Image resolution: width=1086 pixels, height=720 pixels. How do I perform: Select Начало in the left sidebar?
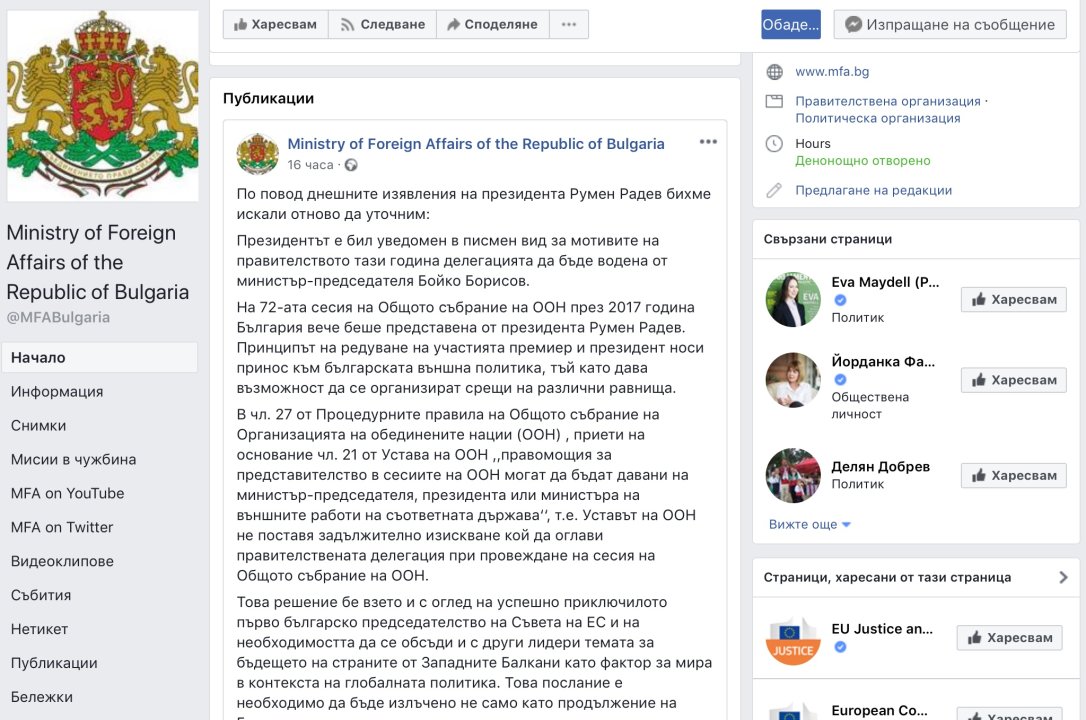(100, 358)
